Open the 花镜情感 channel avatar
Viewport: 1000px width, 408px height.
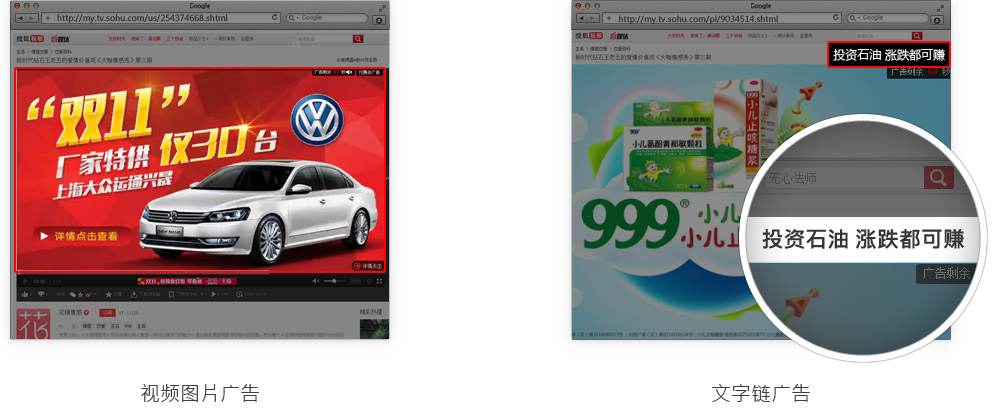[33, 324]
